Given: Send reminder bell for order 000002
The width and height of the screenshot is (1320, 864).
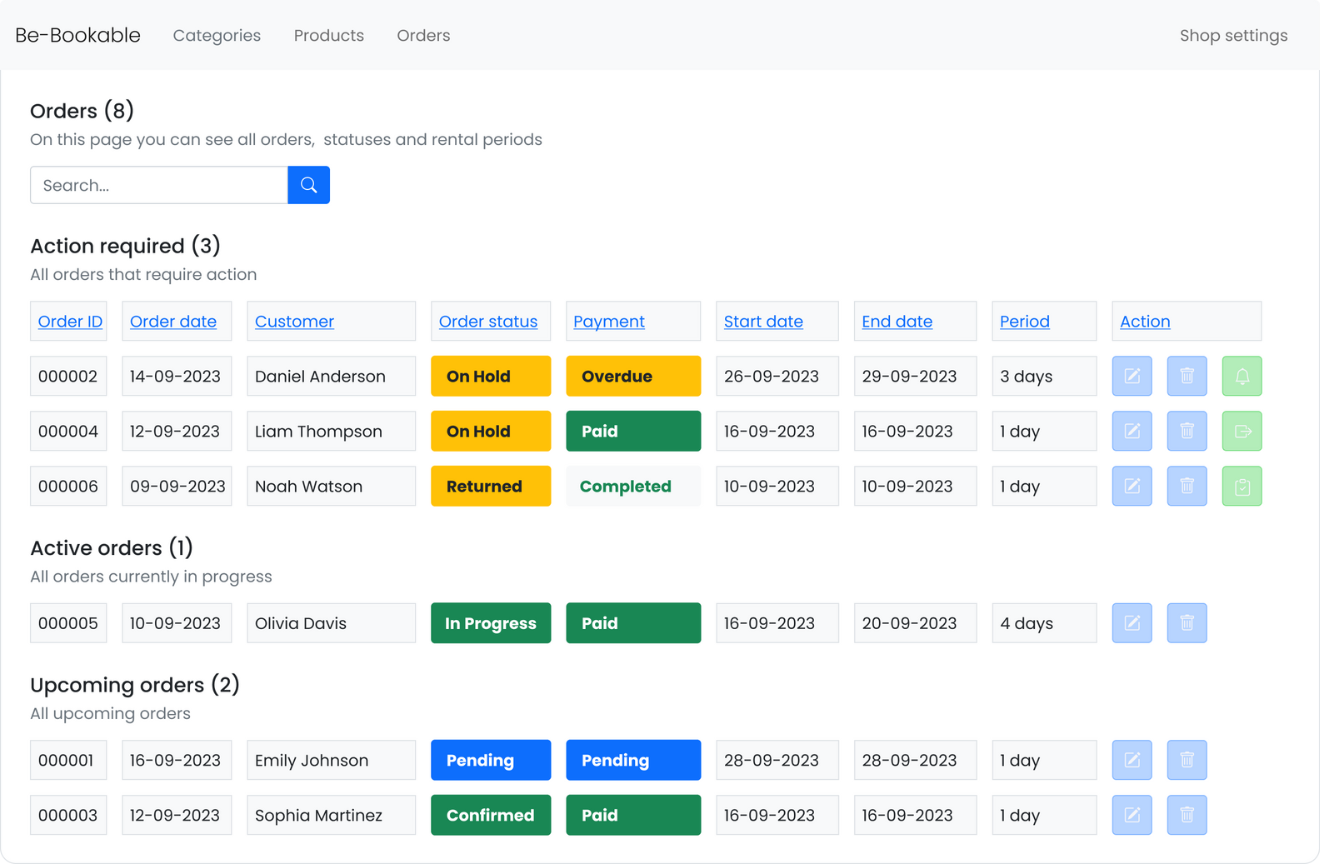Looking at the screenshot, I should click(1242, 376).
